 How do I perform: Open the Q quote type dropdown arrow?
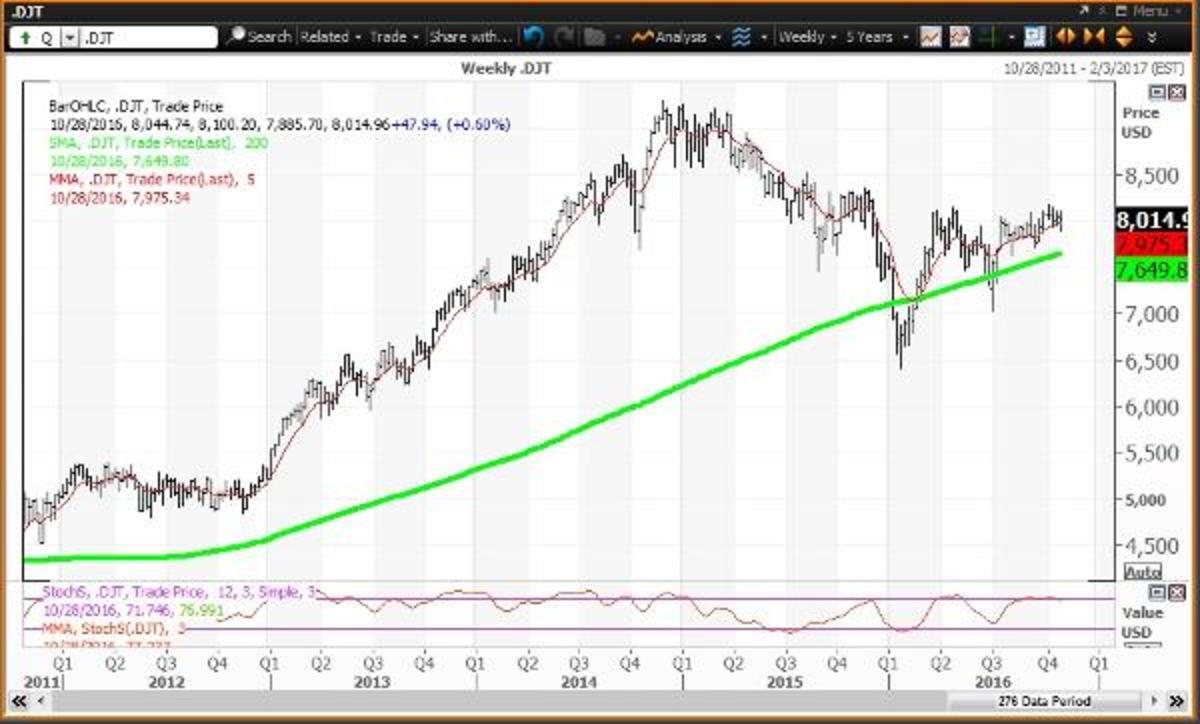(x=69, y=37)
